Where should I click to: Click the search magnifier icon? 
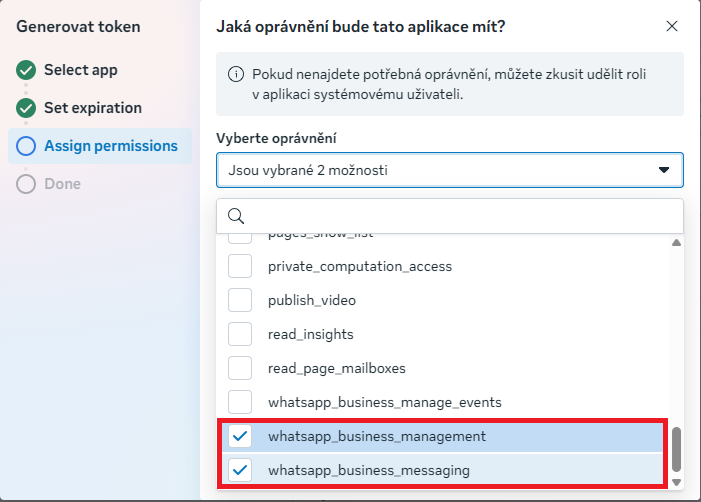point(236,215)
